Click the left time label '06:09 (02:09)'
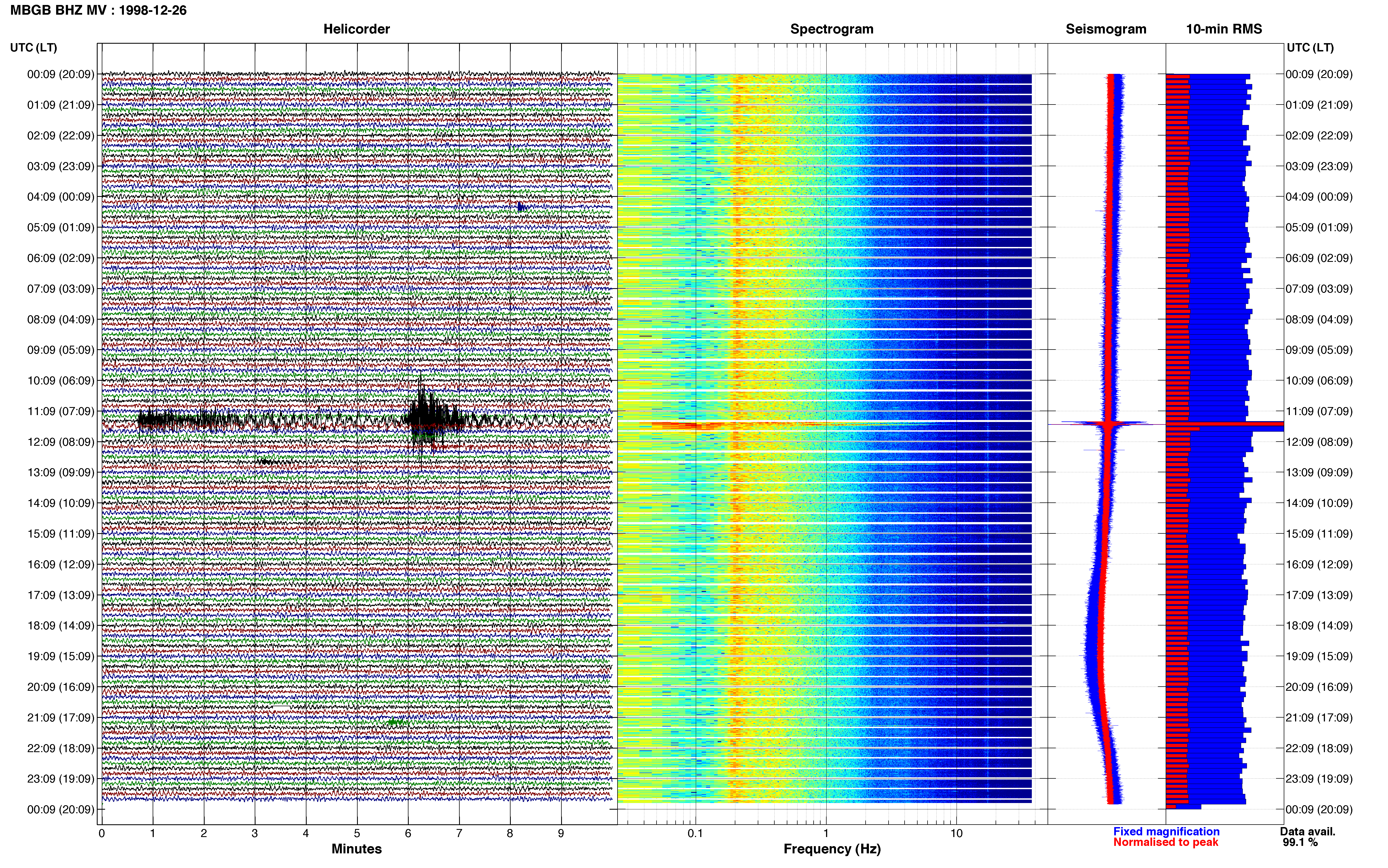1388x868 pixels. click(61, 258)
